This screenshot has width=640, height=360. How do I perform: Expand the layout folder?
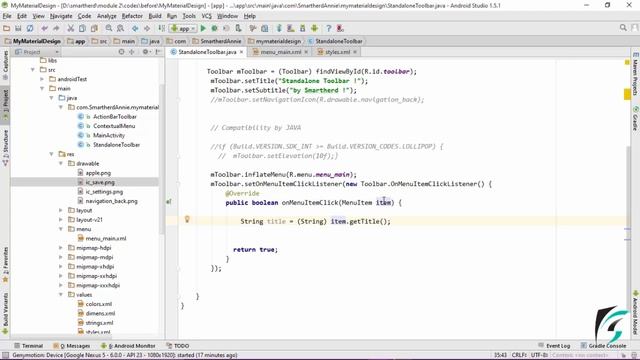click(61, 210)
